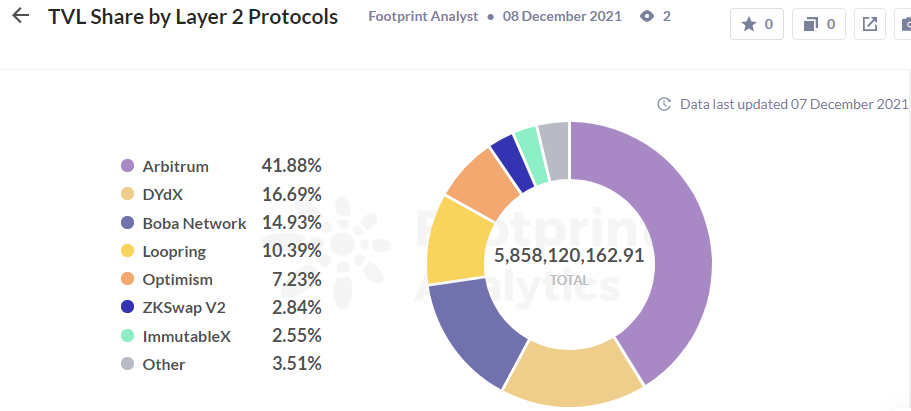Viewport: 911px width, 411px height.
Task: Click the Optimism orange legend dot
Action: [x=127, y=280]
